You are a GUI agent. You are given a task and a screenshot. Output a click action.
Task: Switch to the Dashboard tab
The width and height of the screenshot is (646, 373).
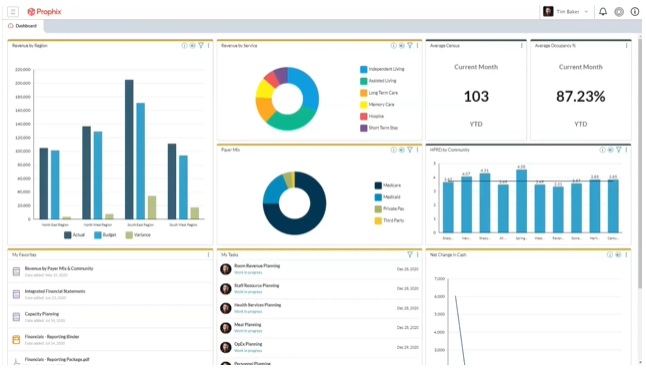[23, 26]
